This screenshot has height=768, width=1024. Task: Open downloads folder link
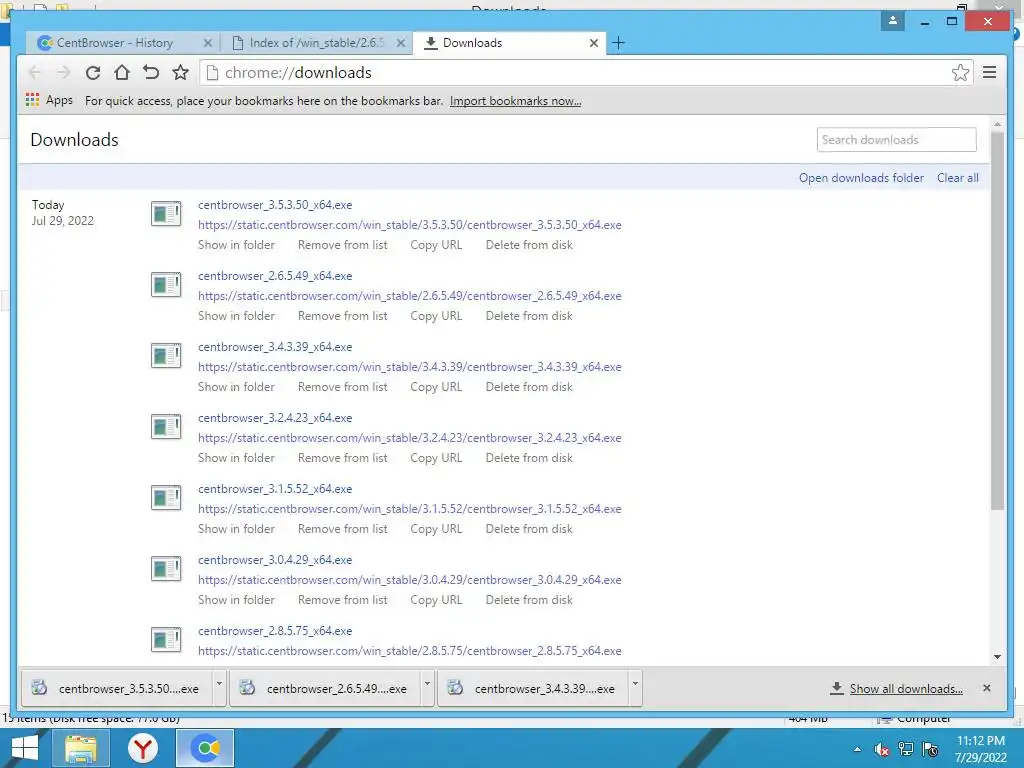[861, 178]
